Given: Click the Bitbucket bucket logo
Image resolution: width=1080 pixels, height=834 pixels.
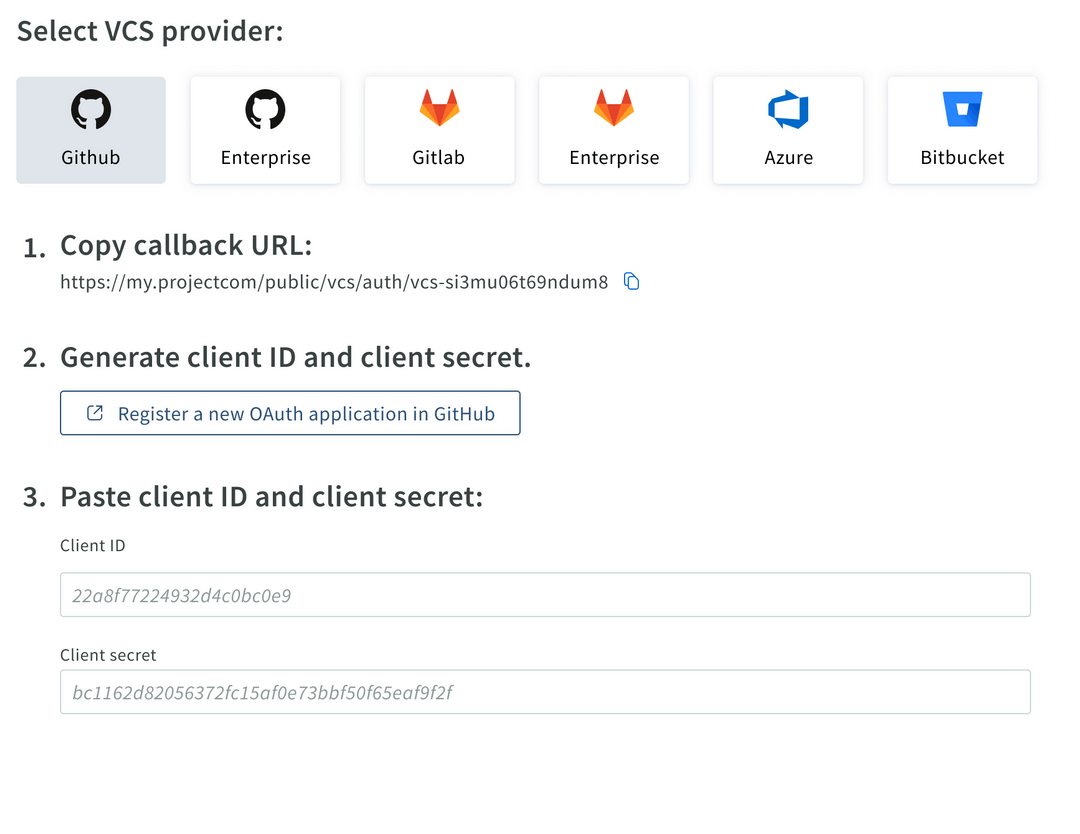Looking at the screenshot, I should coord(961,109).
